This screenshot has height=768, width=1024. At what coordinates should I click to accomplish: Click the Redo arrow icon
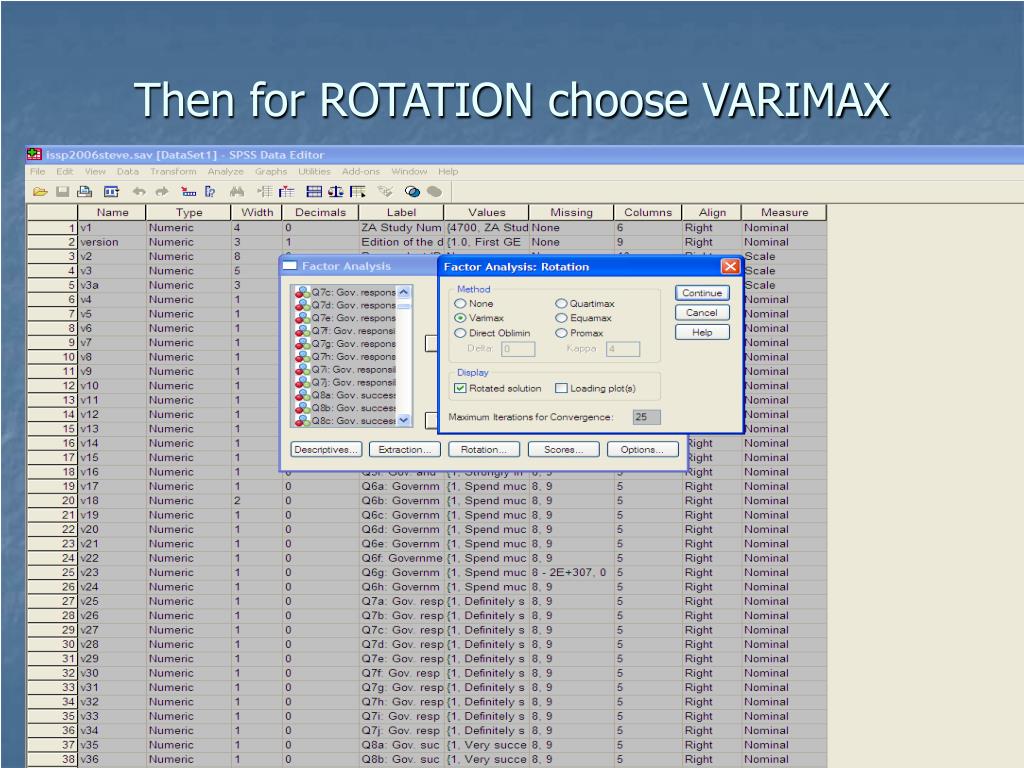[x=161, y=192]
